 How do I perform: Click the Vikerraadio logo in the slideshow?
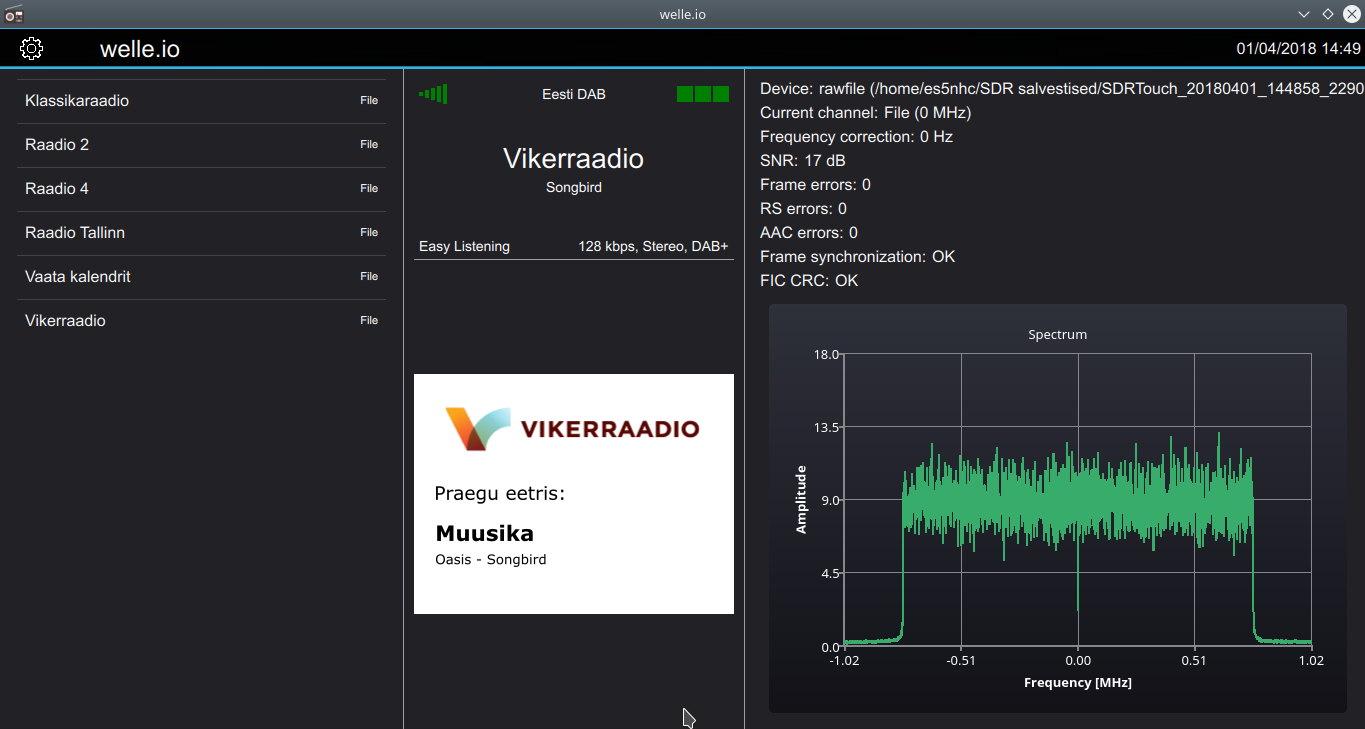click(x=572, y=429)
